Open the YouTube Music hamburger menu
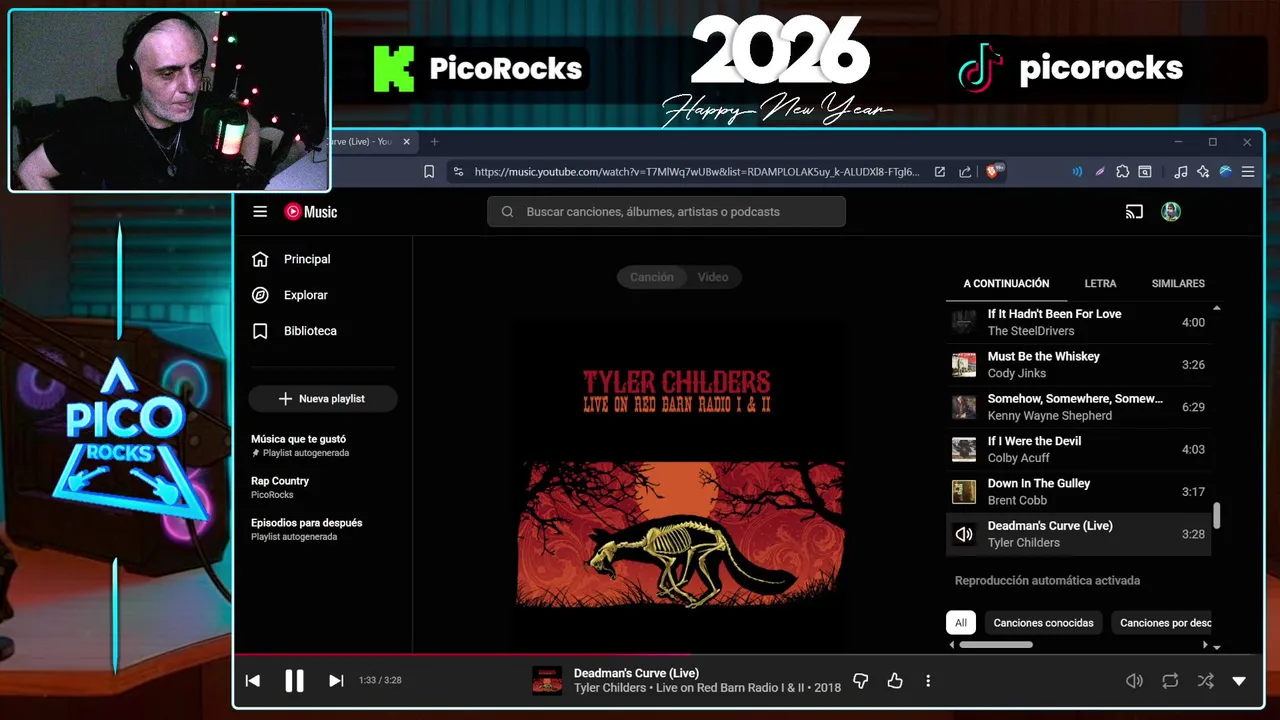 pyautogui.click(x=260, y=211)
